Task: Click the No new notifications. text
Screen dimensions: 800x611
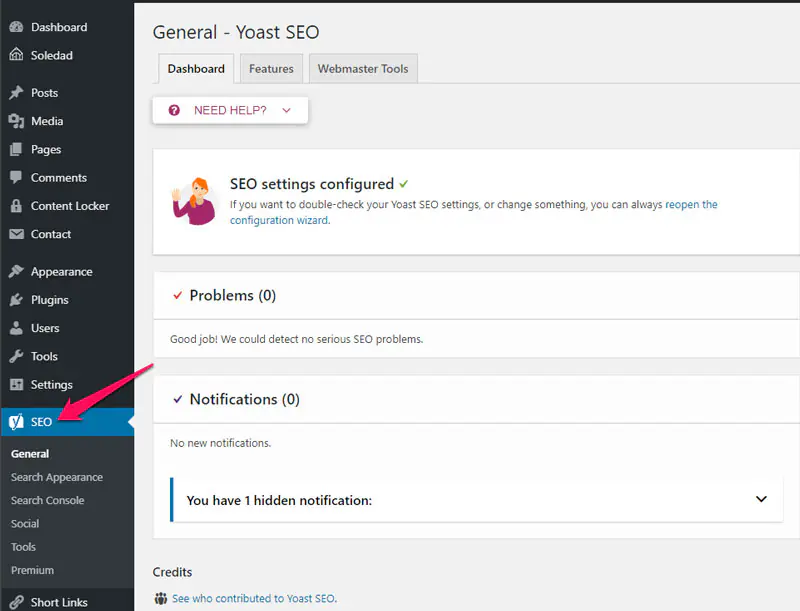Action: (220, 443)
